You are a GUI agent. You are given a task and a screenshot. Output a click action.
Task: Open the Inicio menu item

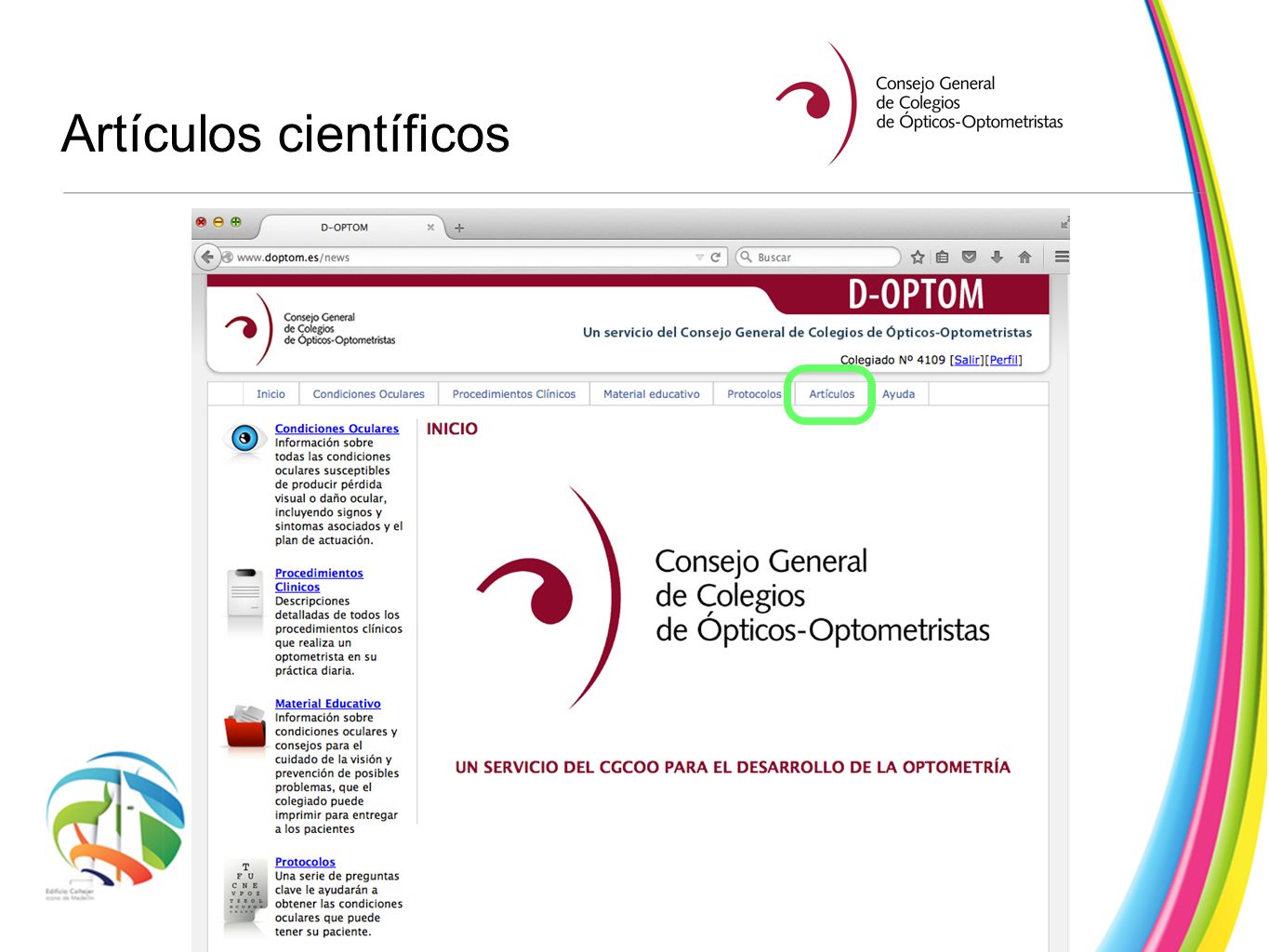point(271,394)
